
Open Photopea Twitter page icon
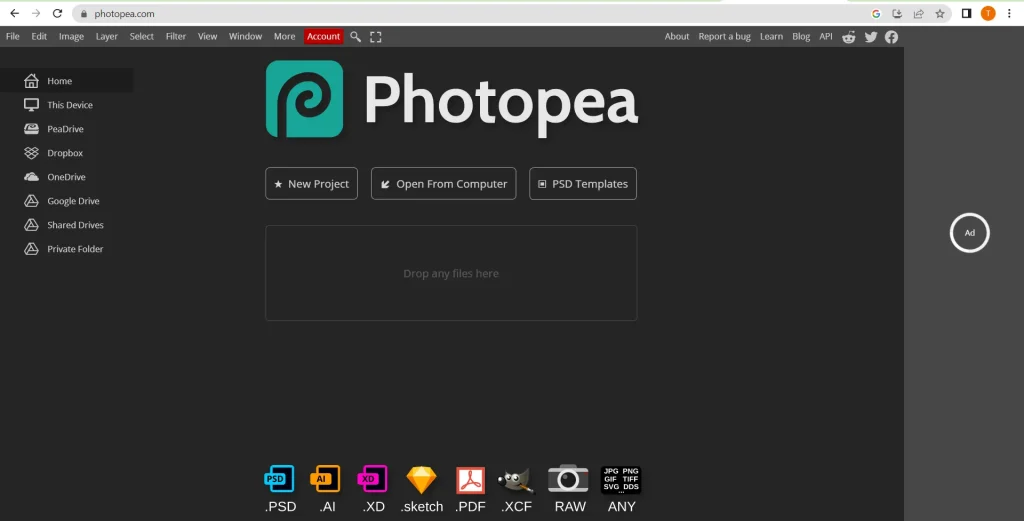click(x=871, y=37)
